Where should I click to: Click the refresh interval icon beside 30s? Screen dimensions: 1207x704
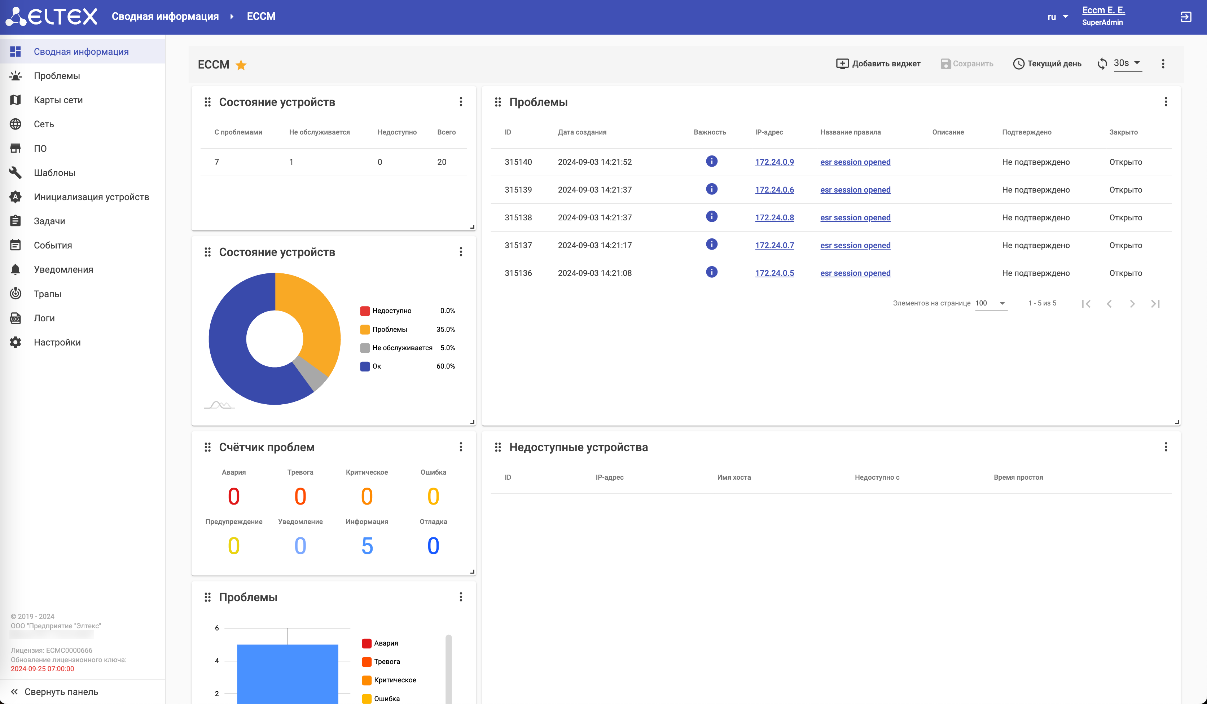tap(1102, 64)
